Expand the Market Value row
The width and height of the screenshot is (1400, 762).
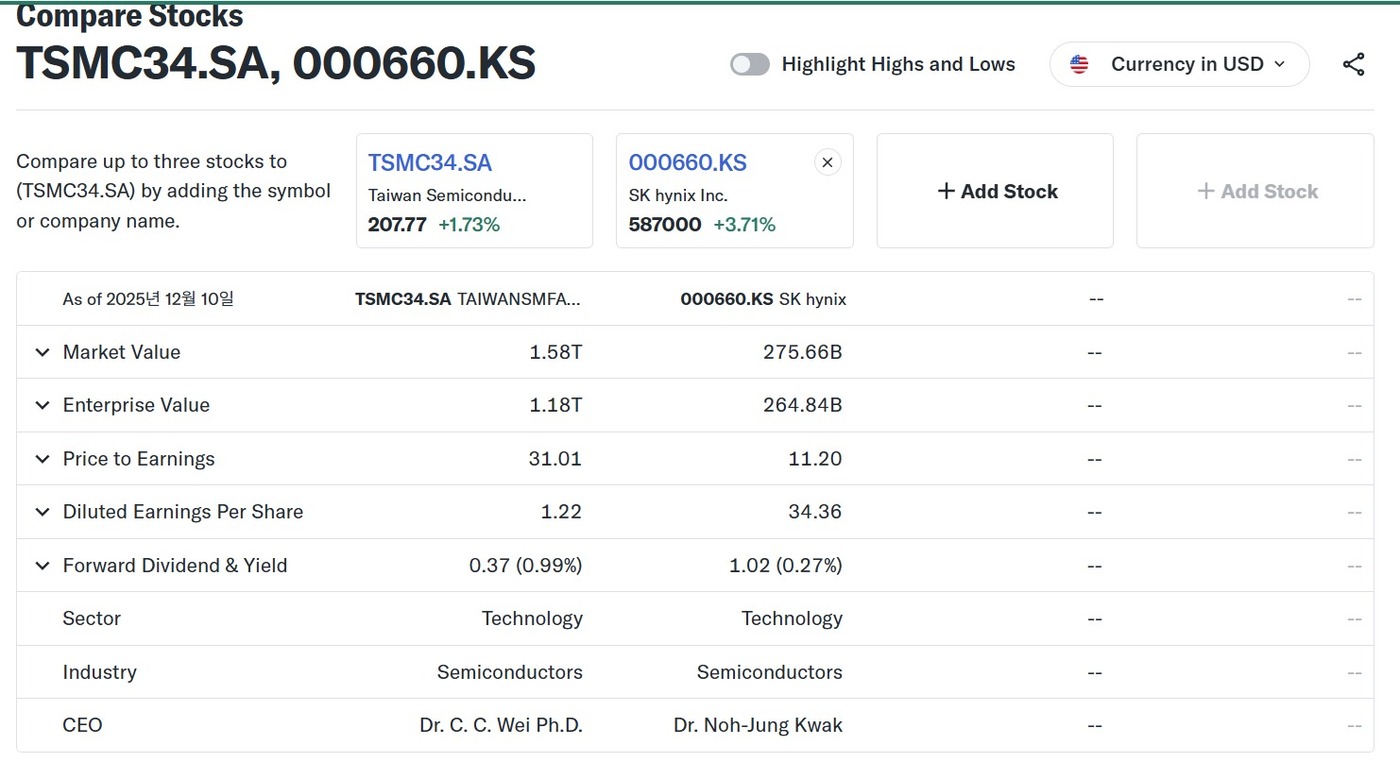[x=42, y=352]
